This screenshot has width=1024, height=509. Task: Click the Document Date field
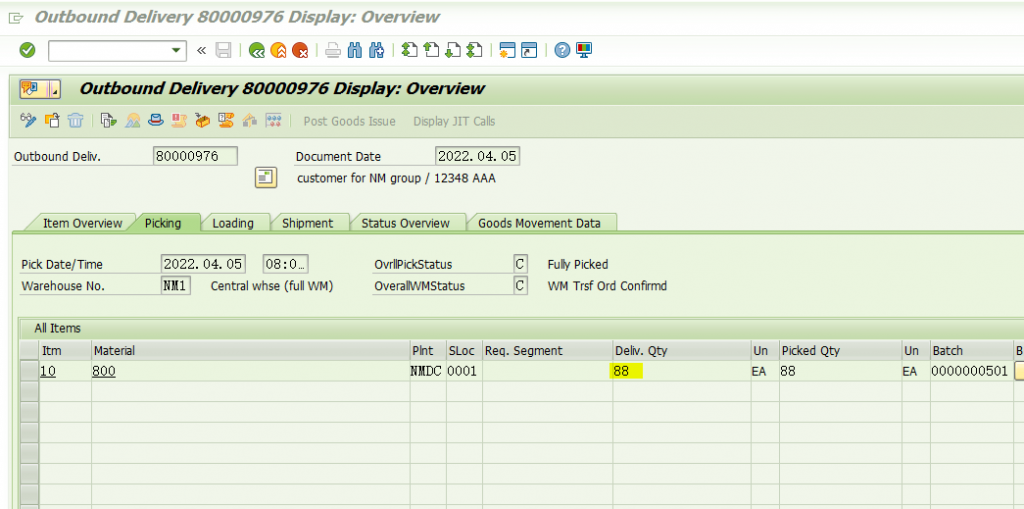(x=477, y=156)
